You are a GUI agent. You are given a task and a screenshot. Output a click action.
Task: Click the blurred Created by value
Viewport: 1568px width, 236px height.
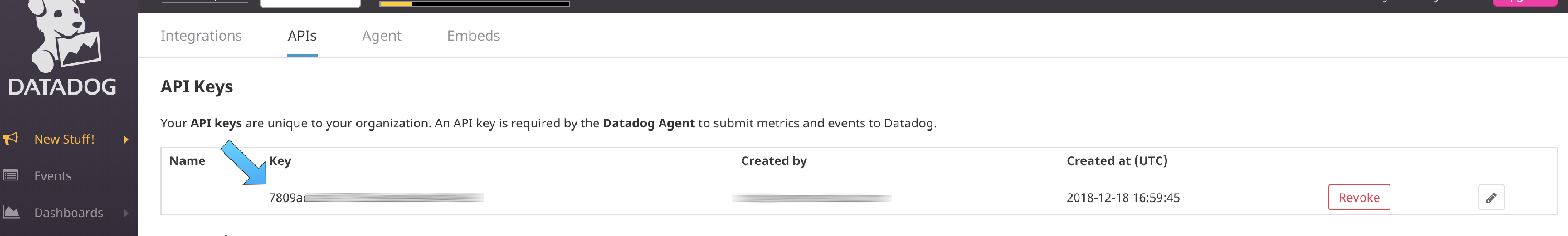(811, 198)
